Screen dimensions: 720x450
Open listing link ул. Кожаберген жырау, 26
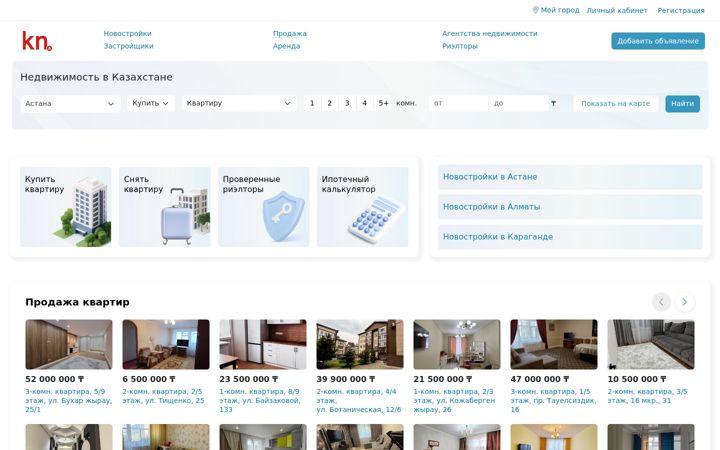[455, 400]
